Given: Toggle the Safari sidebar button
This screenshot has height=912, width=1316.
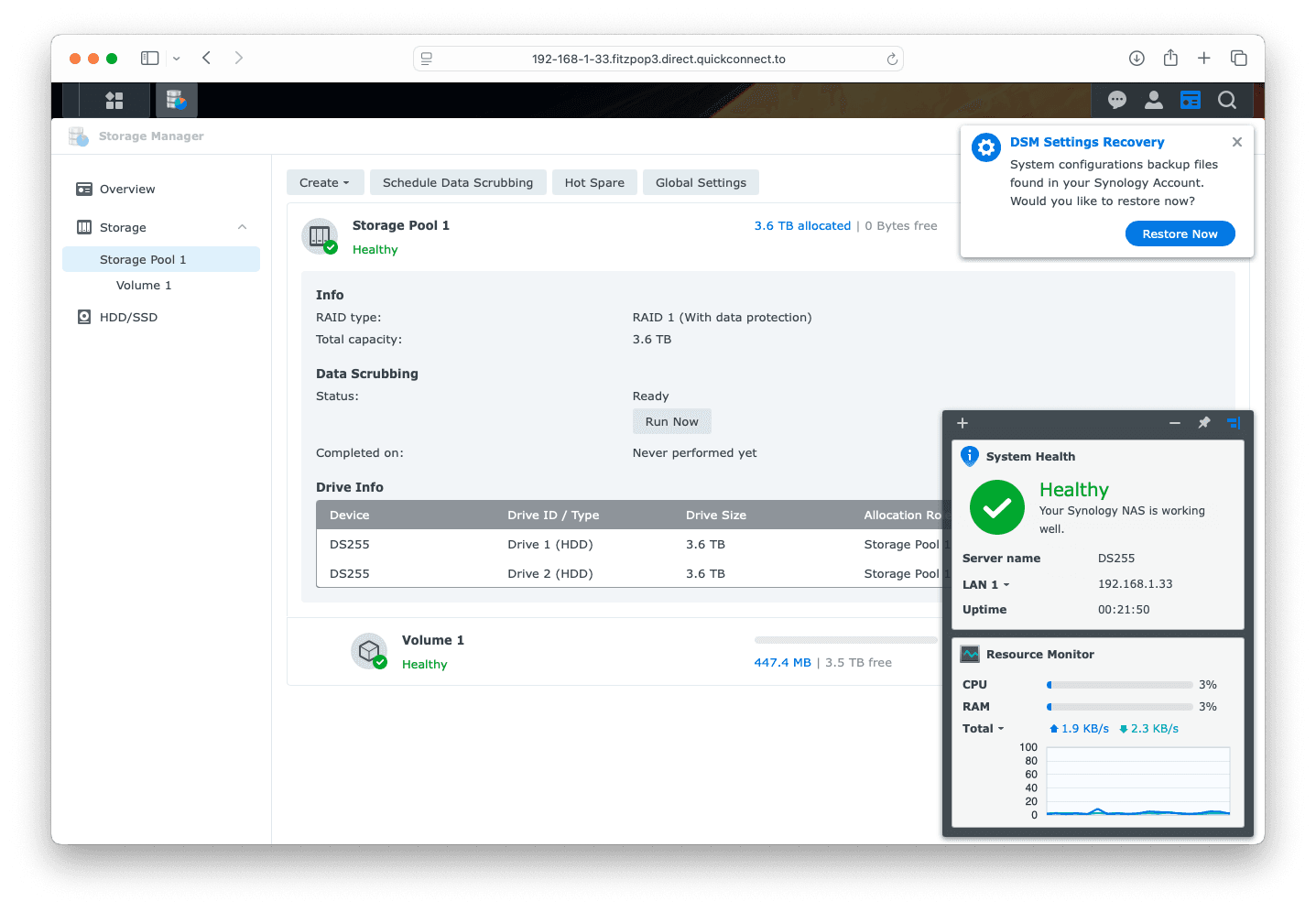Looking at the screenshot, I should [x=150, y=59].
